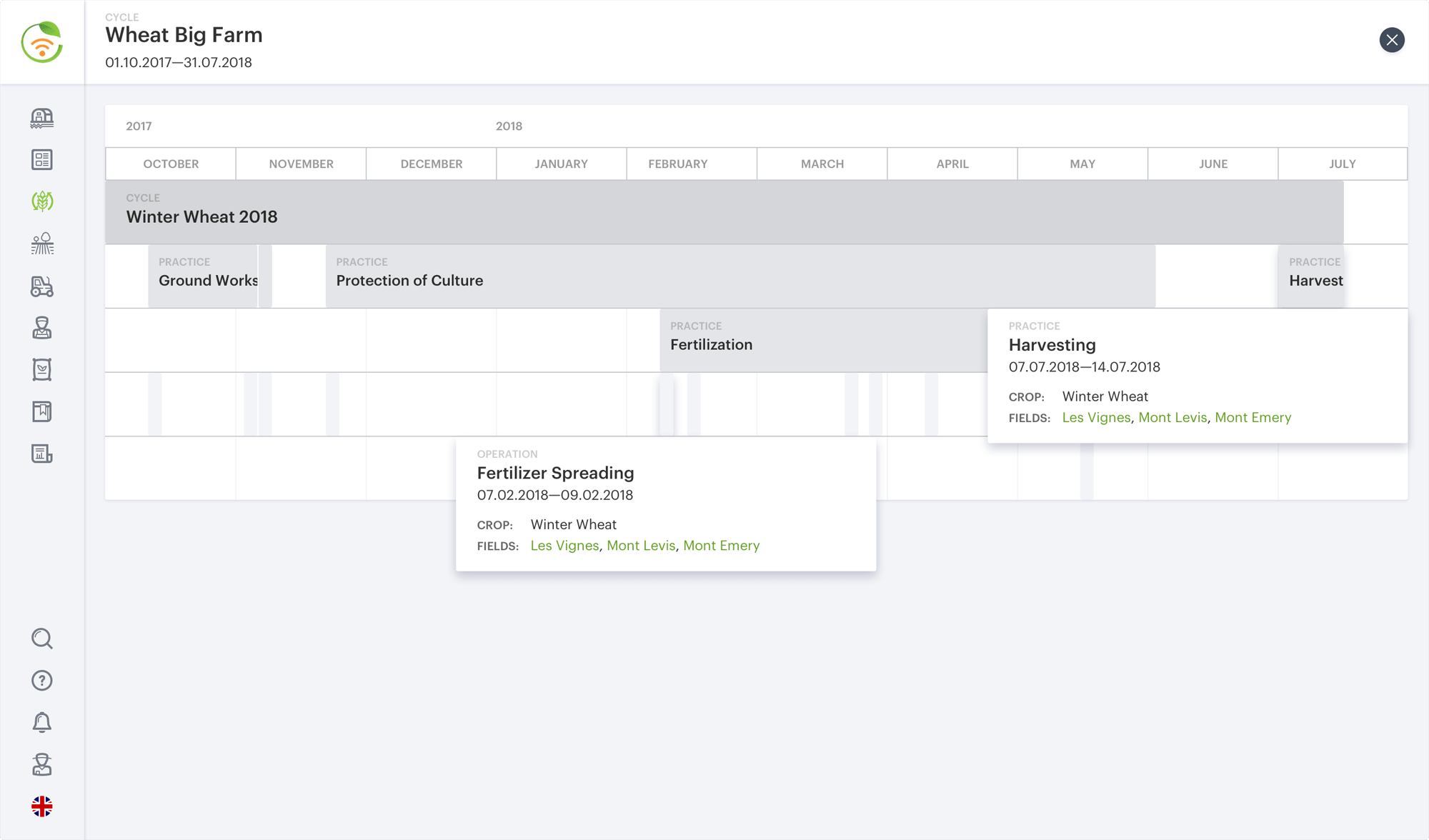Open the dashboard panel icon
Viewport: 1429px width, 840px height.
pos(42,160)
